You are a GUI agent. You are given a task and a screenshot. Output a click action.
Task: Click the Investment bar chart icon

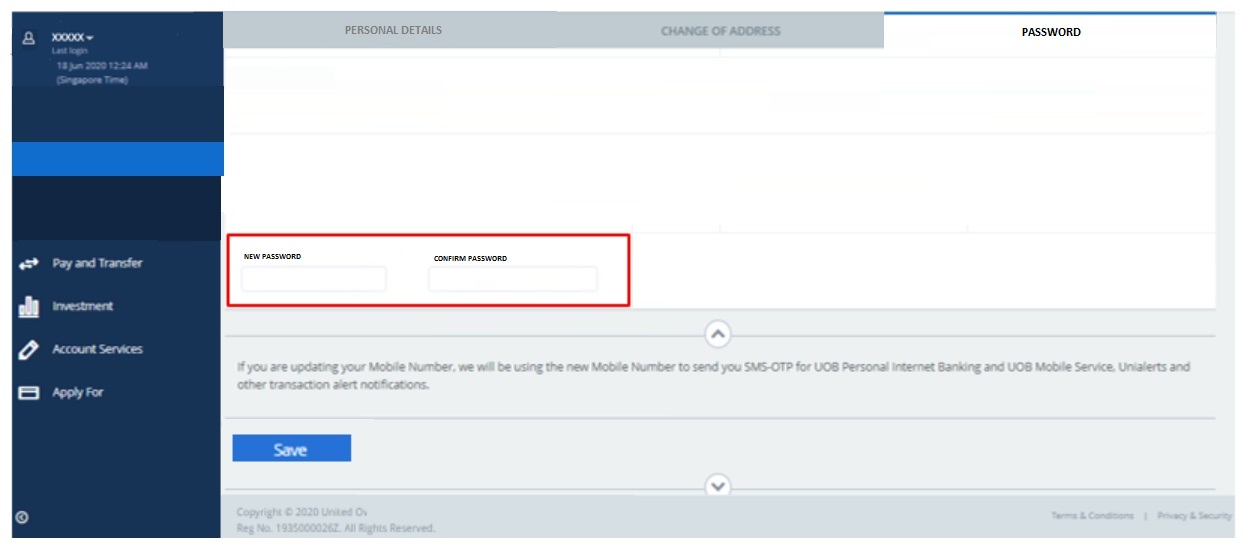pyautogui.click(x=29, y=307)
